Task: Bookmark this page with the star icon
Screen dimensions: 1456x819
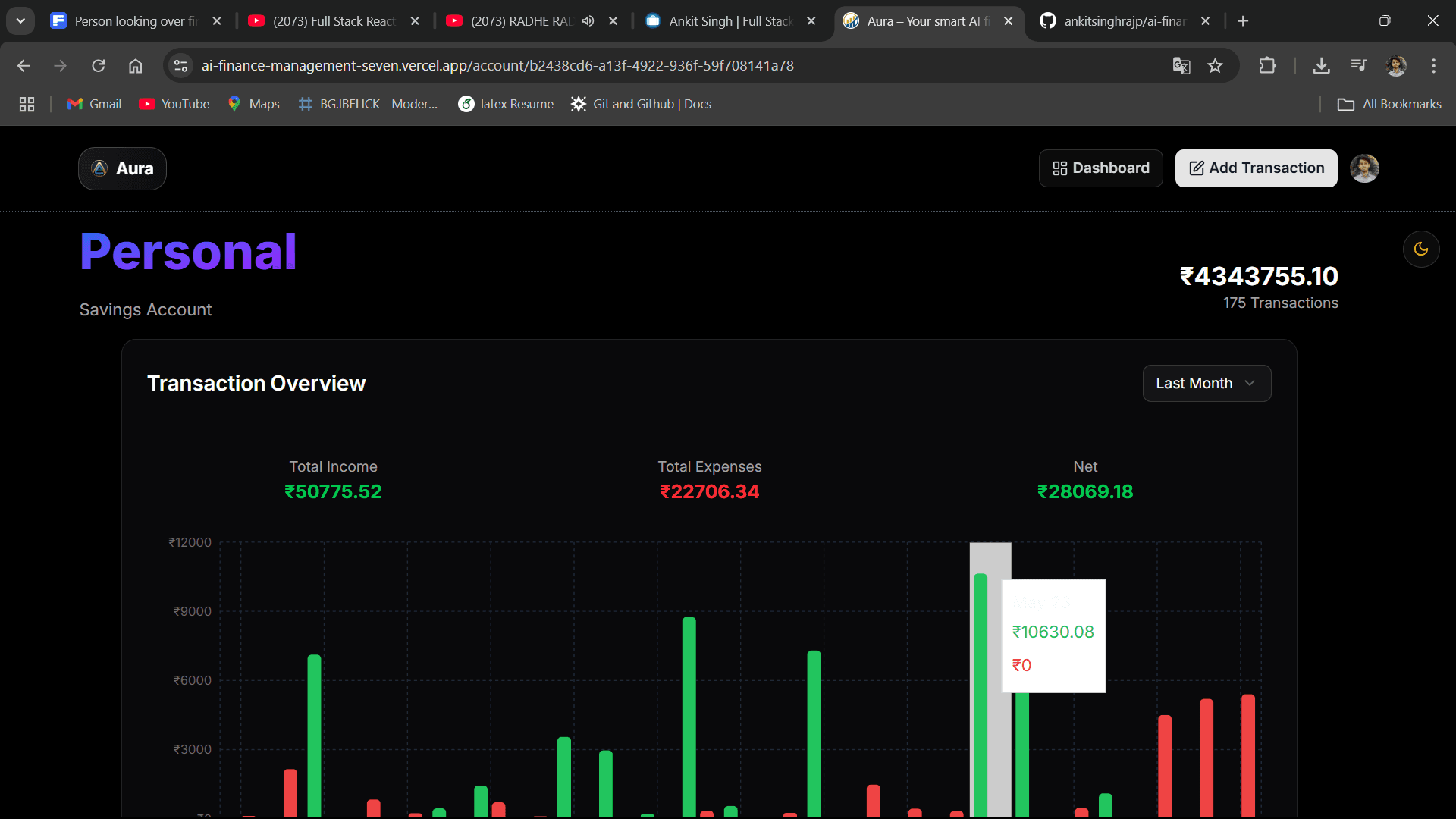Action: click(x=1215, y=66)
